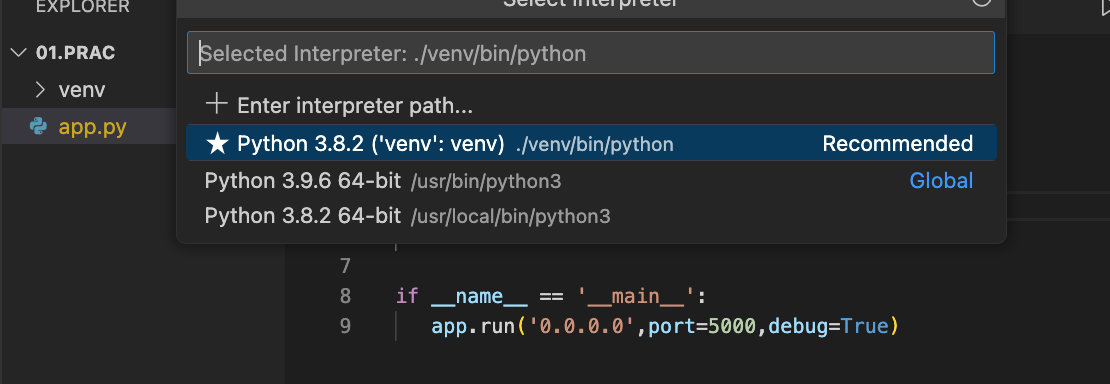Screen dimensions: 1110x384
Task: Expand the venv folder chevron
Action: point(40,90)
